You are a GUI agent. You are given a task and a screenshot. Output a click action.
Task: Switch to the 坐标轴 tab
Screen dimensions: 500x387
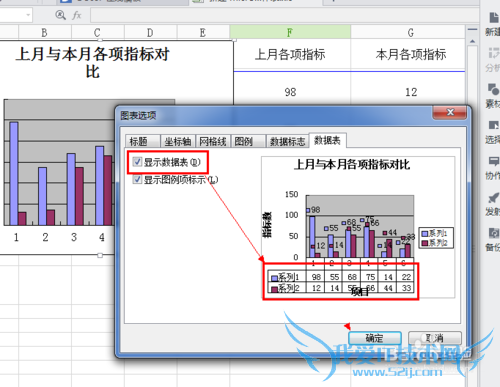tap(178, 141)
